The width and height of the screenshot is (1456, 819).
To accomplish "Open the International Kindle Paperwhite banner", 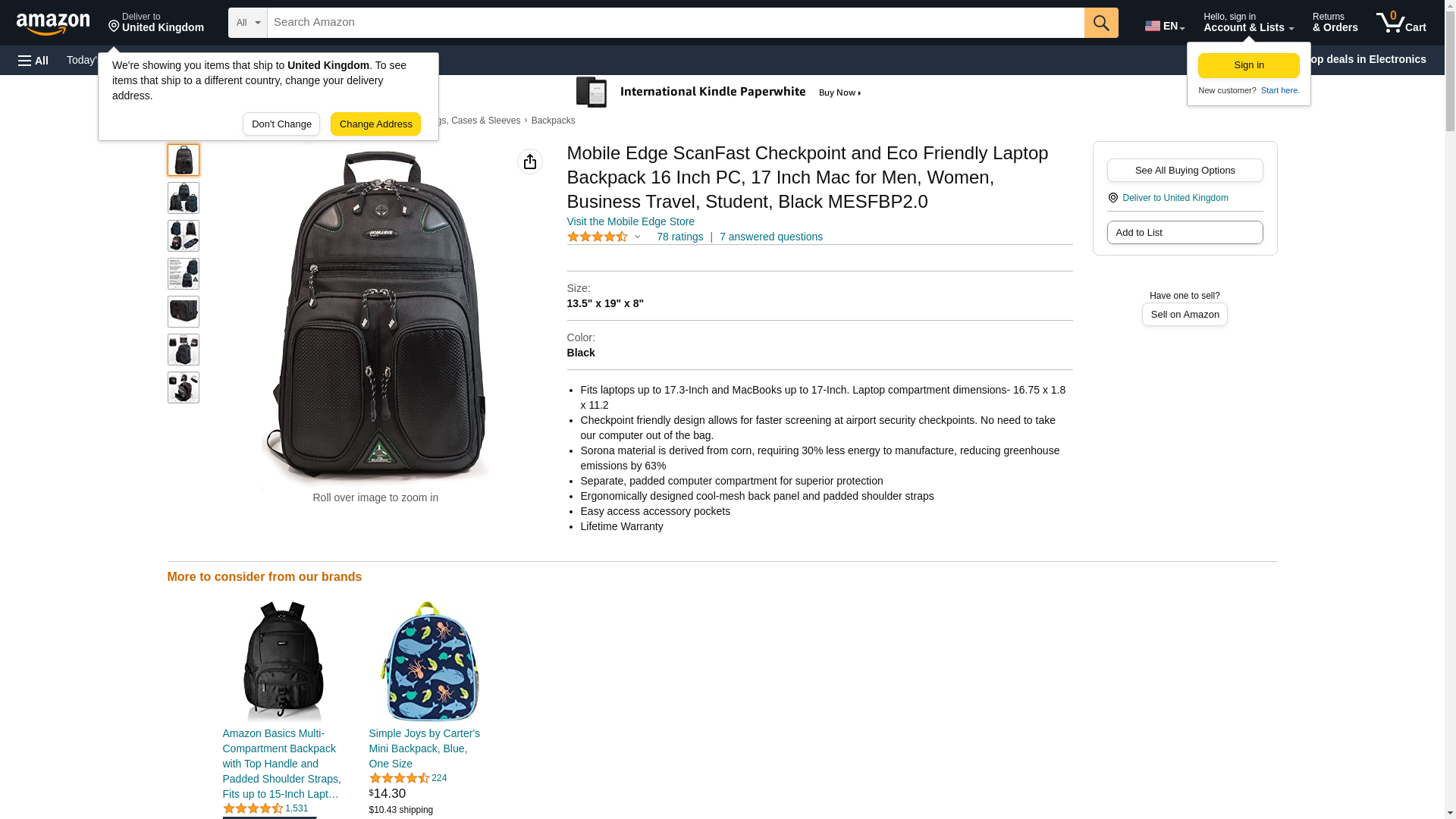I will tap(719, 93).
